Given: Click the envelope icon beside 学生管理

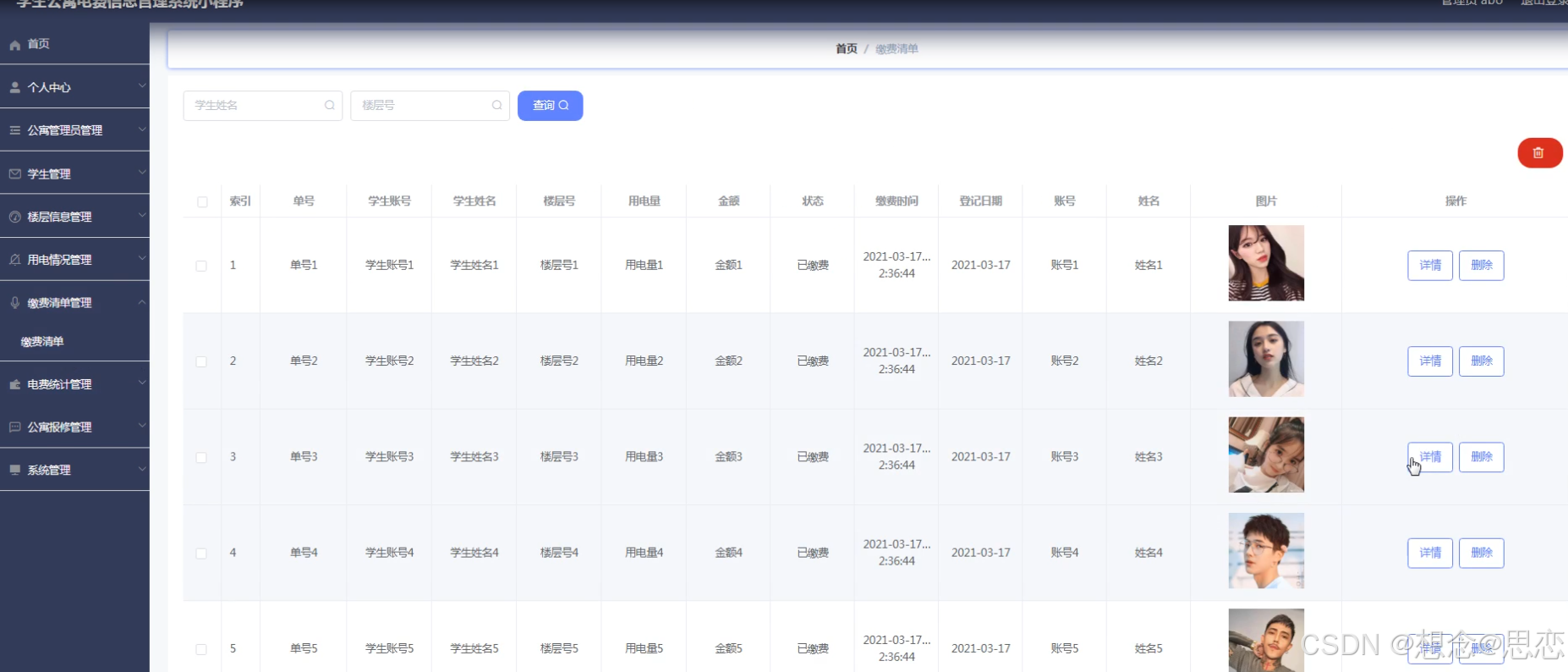Looking at the screenshot, I should [15, 174].
